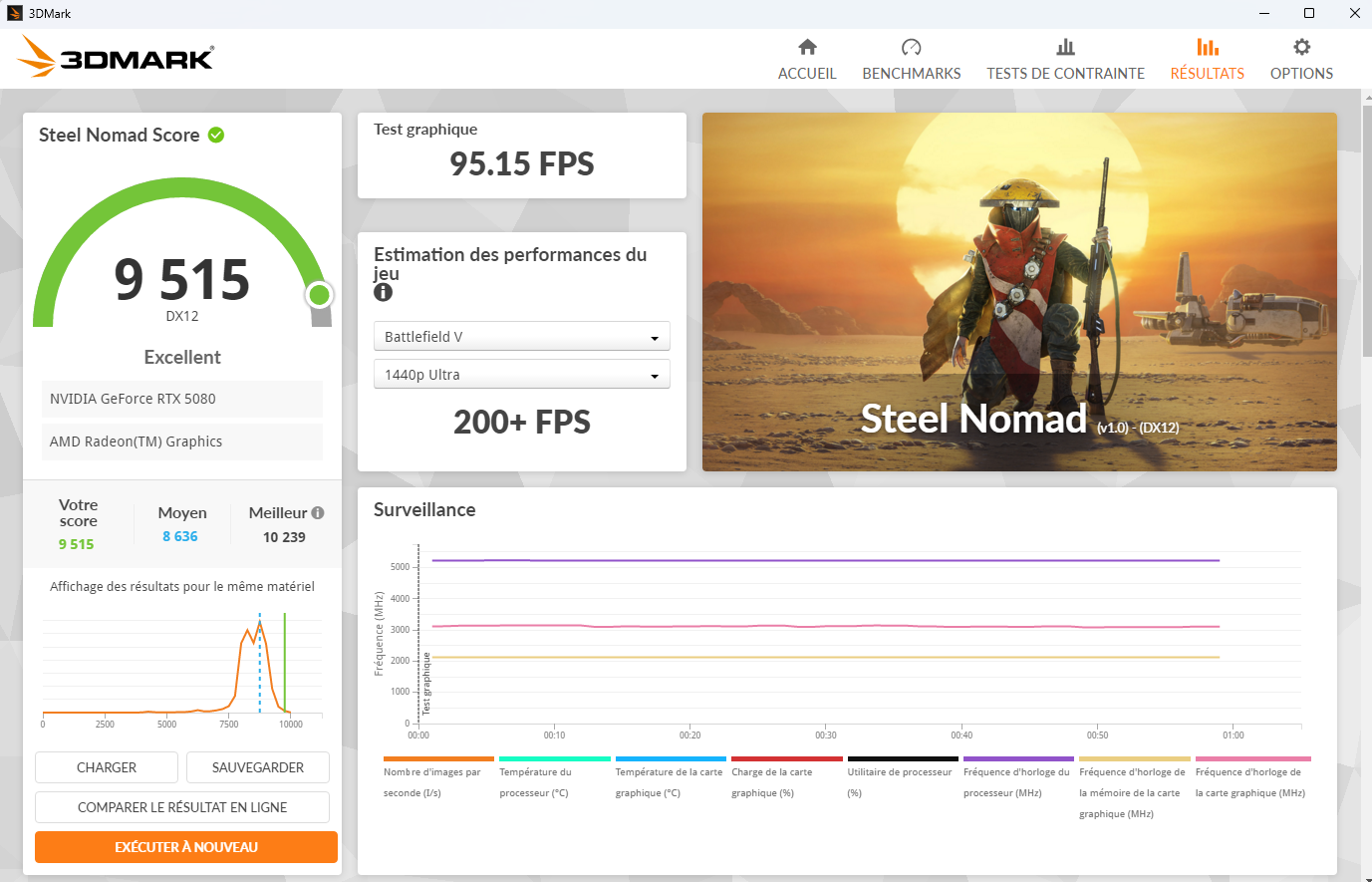
Task: Click the NVIDIA GeForce RTX 5080 entry
Action: 182,399
